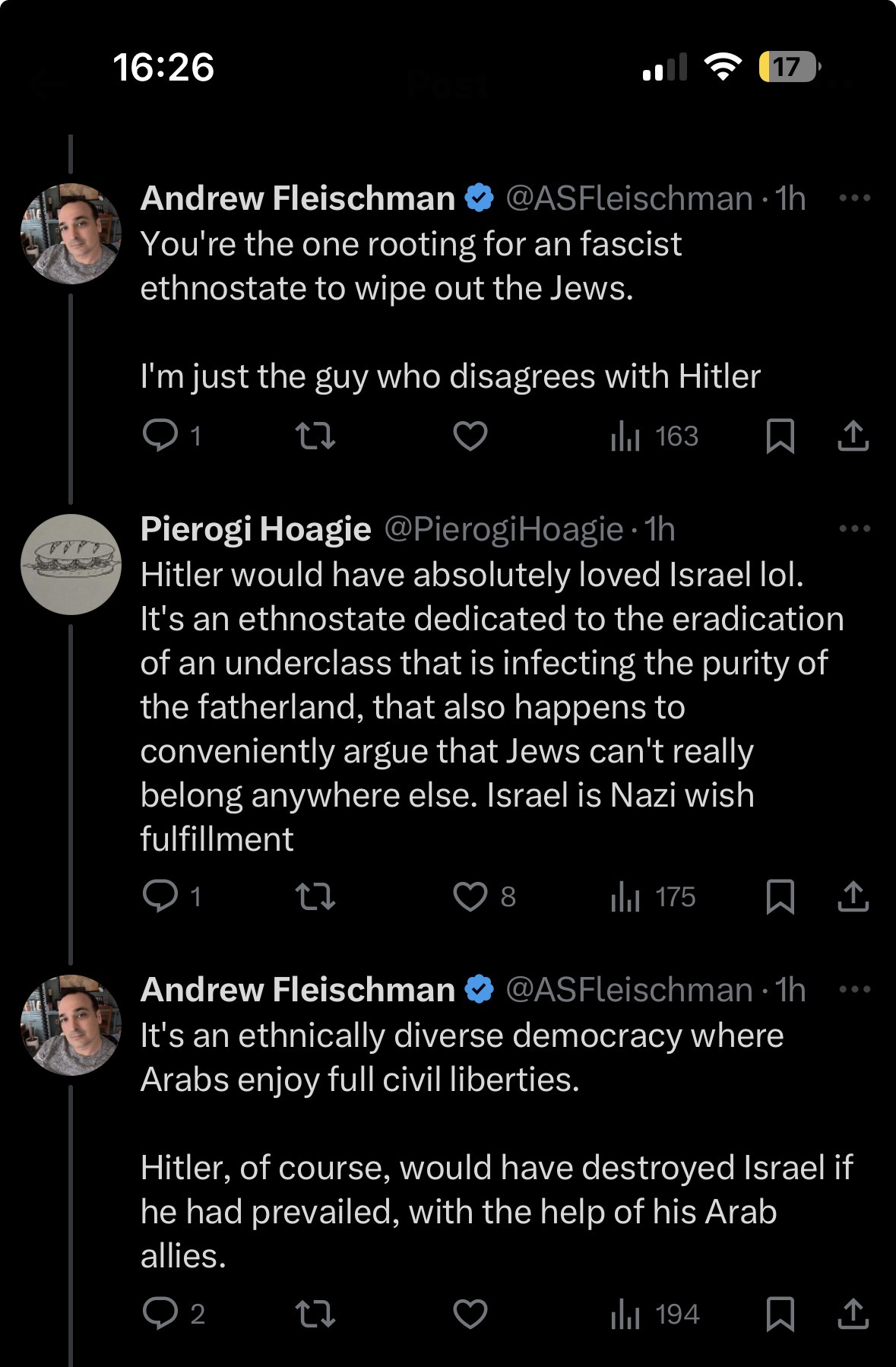896x1367 pixels.
Task: View analytics showing 175 views
Action: pyautogui.click(x=653, y=897)
